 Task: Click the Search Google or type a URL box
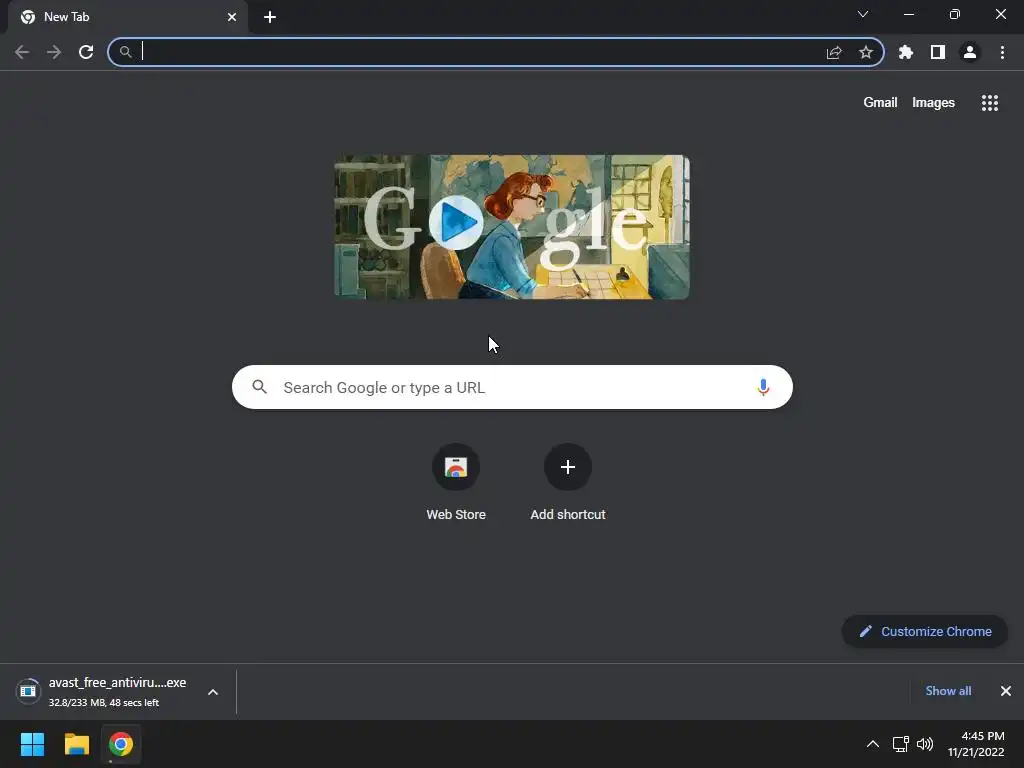(x=512, y=387)
